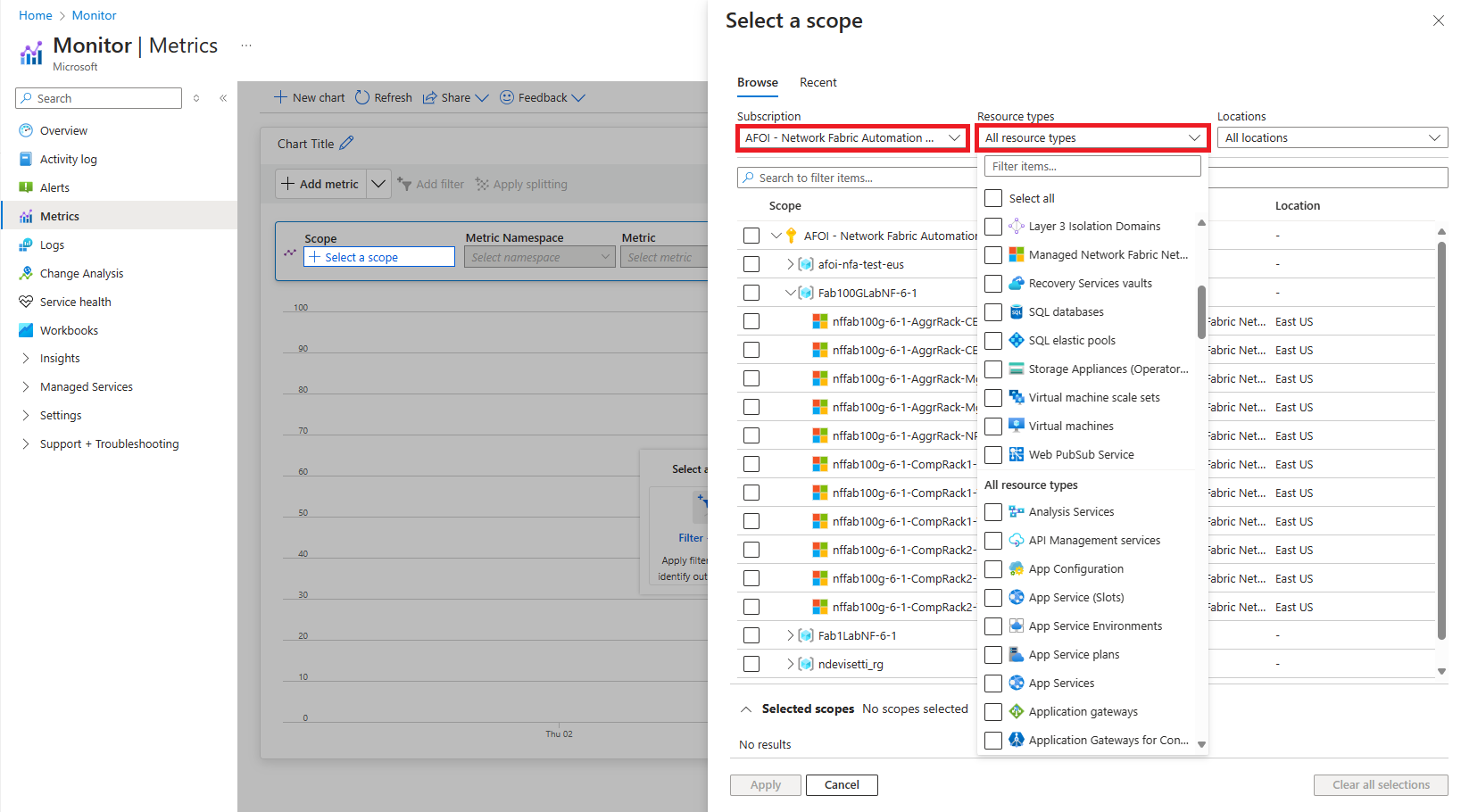Click the Refresh toolbar icon
The image size is (1461, 812).
click(362, 97)
